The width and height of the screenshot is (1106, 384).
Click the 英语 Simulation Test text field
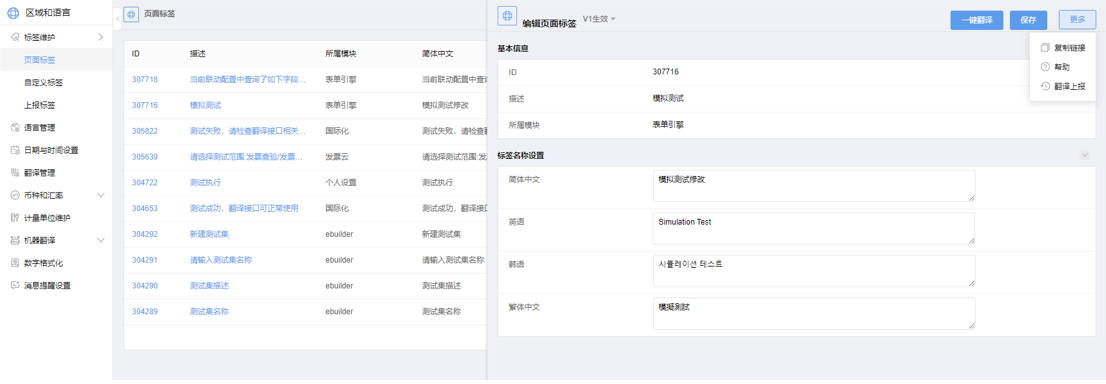click(814, 229)
